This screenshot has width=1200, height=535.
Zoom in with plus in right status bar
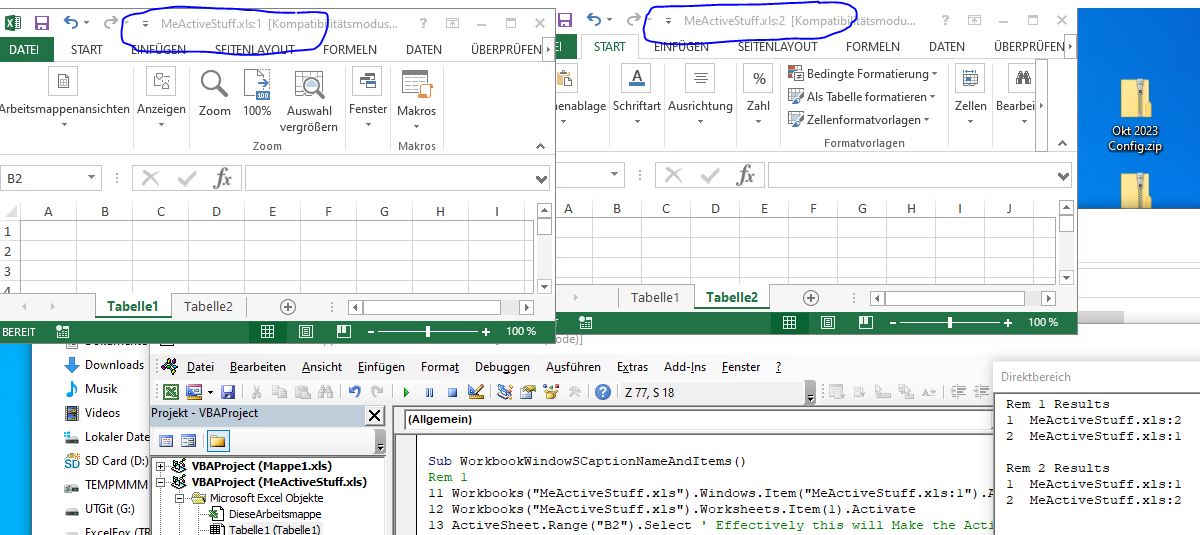point(1009,322)
